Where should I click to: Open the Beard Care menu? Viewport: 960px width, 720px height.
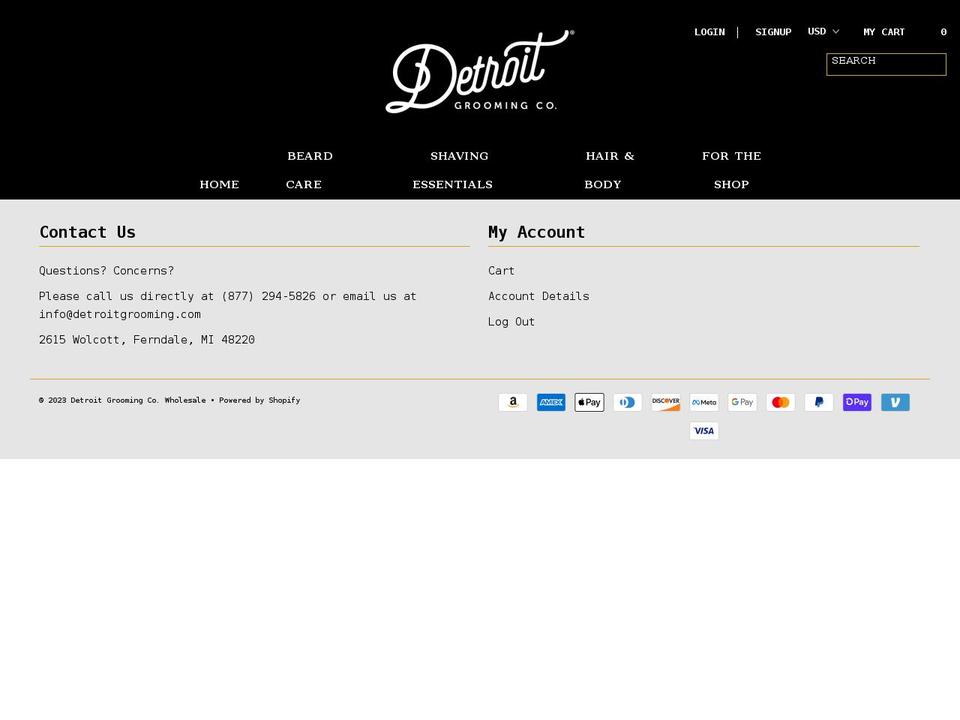309,170
